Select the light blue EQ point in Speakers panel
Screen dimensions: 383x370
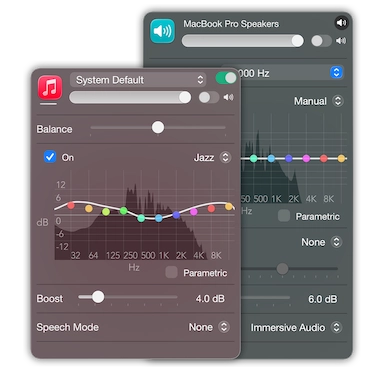point(271,158)
